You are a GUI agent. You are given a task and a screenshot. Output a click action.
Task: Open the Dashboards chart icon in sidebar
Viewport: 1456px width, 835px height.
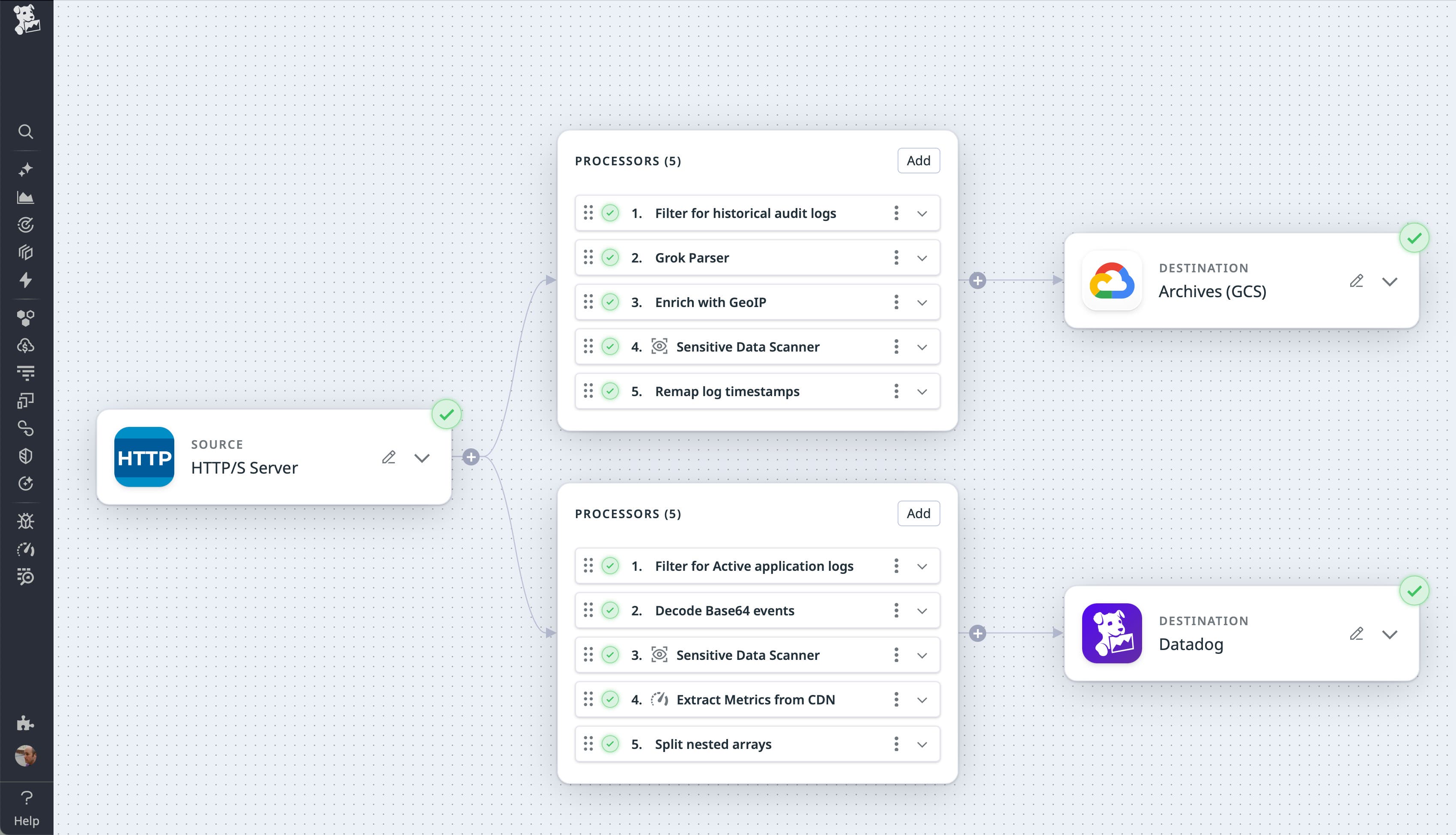click(26, 197)
